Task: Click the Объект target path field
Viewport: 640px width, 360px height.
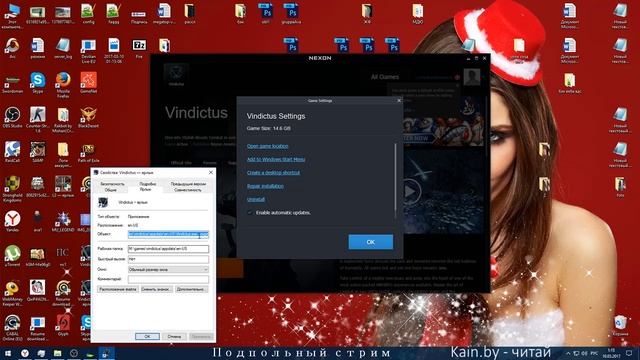Action: (x=168, y=234)
